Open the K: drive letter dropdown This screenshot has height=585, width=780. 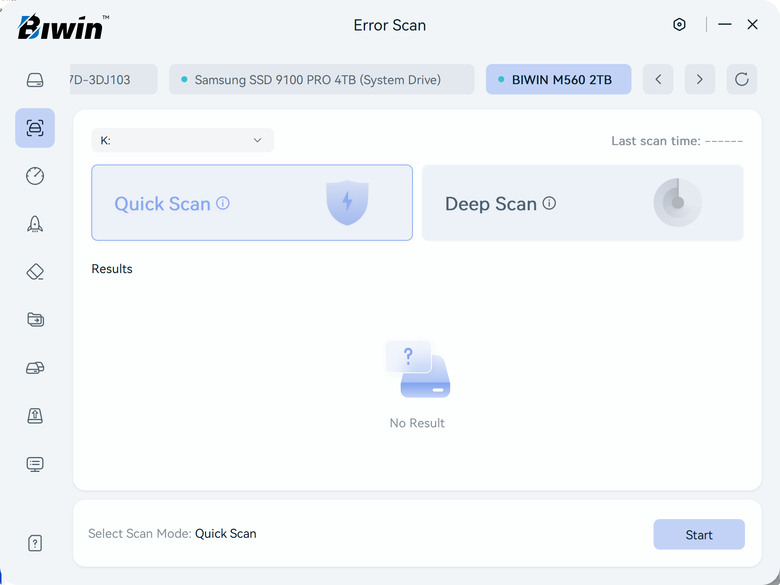(x=183, y=140)
